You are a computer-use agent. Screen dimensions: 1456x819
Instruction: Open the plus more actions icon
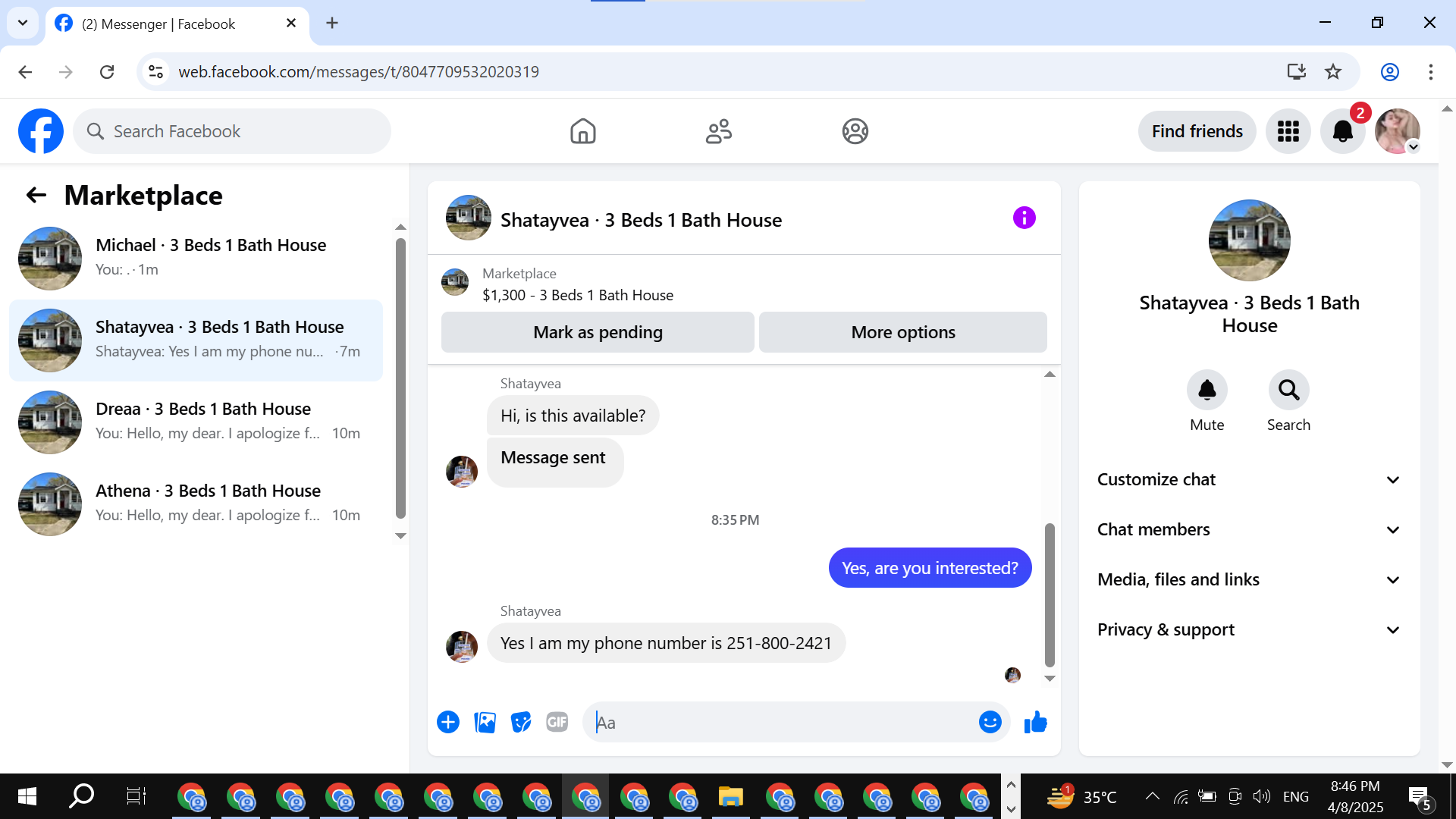point(448,723)
